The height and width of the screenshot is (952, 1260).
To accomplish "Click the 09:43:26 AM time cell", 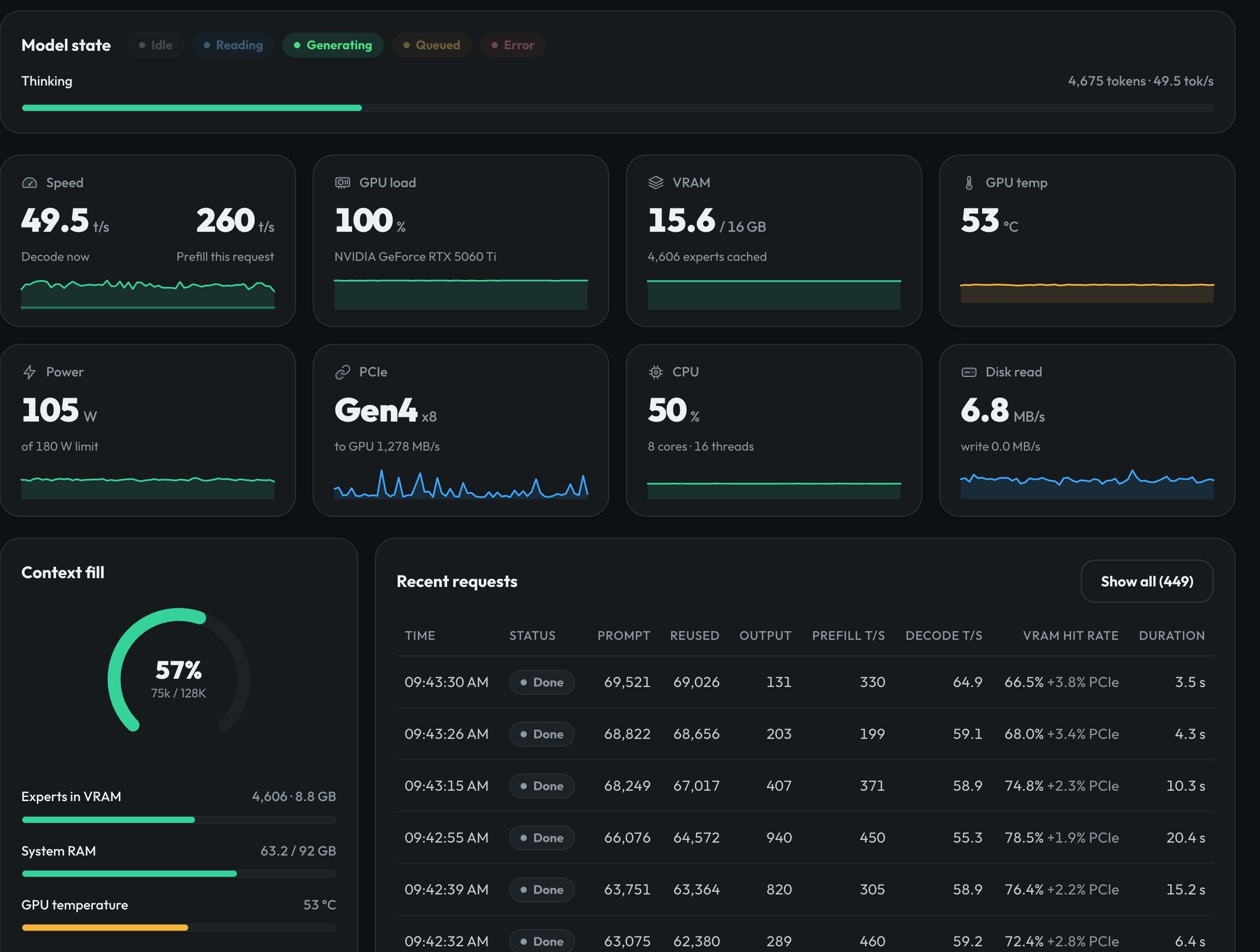I will 446,734.
